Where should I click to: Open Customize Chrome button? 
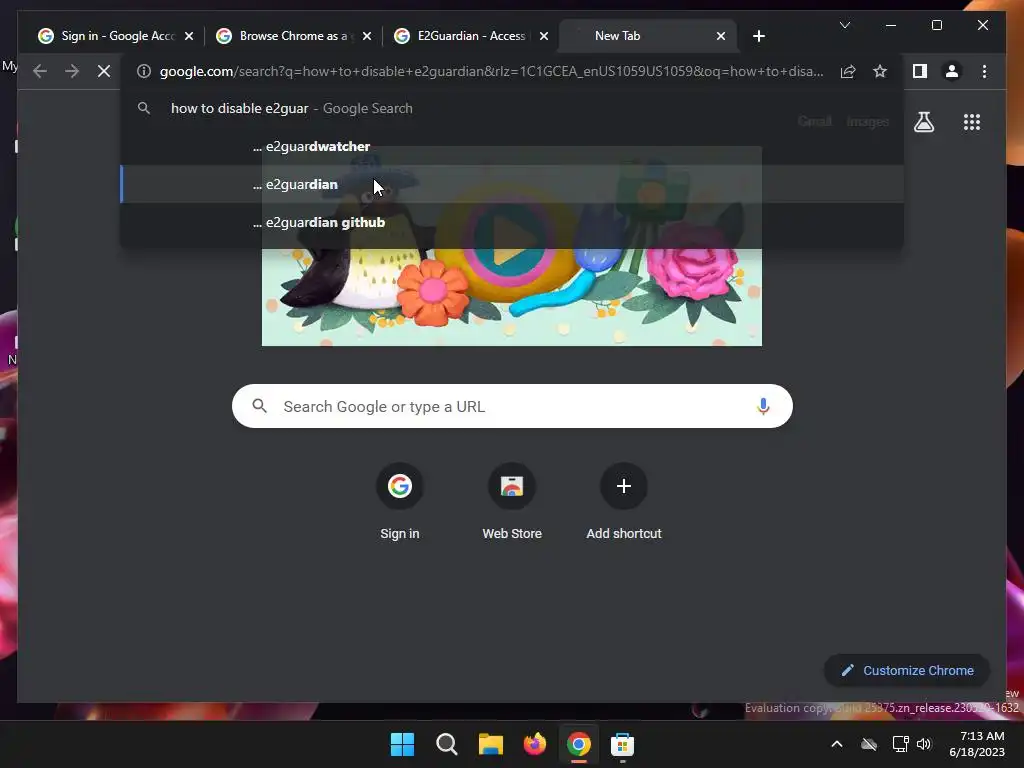906,671
